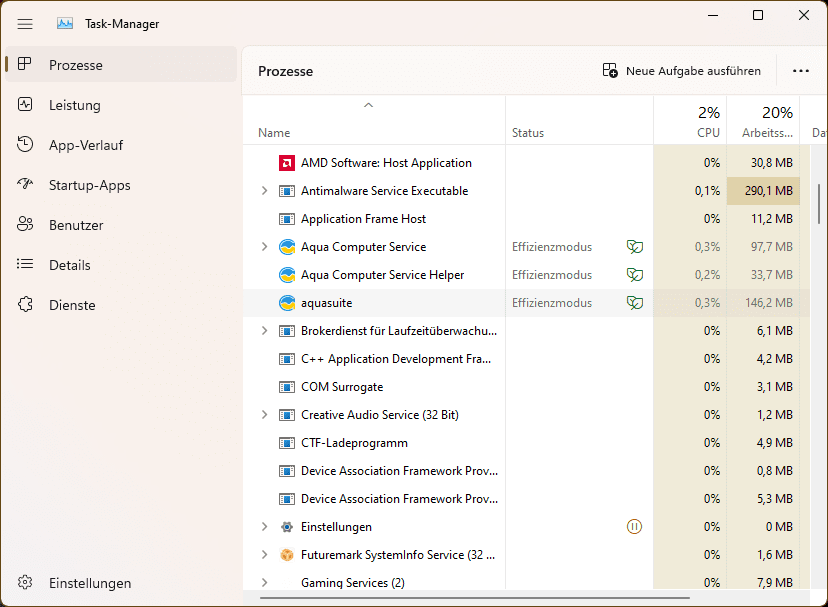Expand Antimalware Service Executable

[265, 191]
